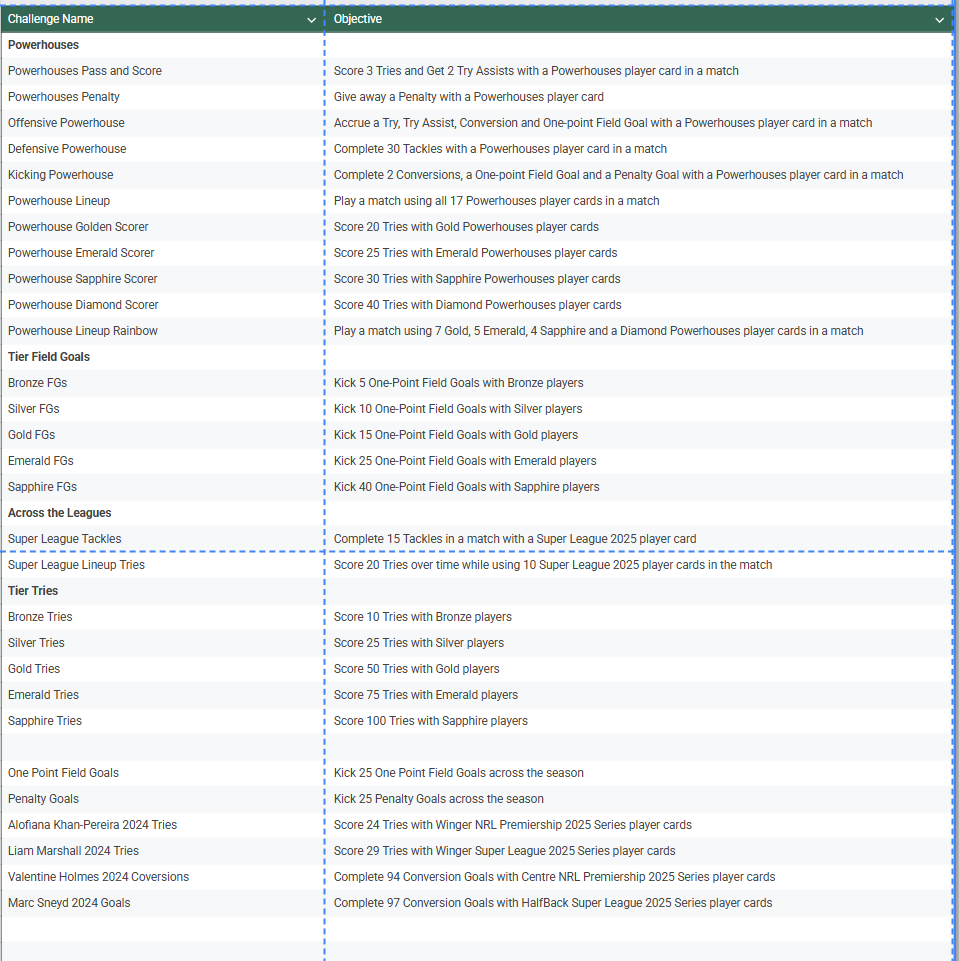This screenshot has height=961, width=959.
Task: Open the Challenge Name column filter dropdown
Action: click(313, 20)
